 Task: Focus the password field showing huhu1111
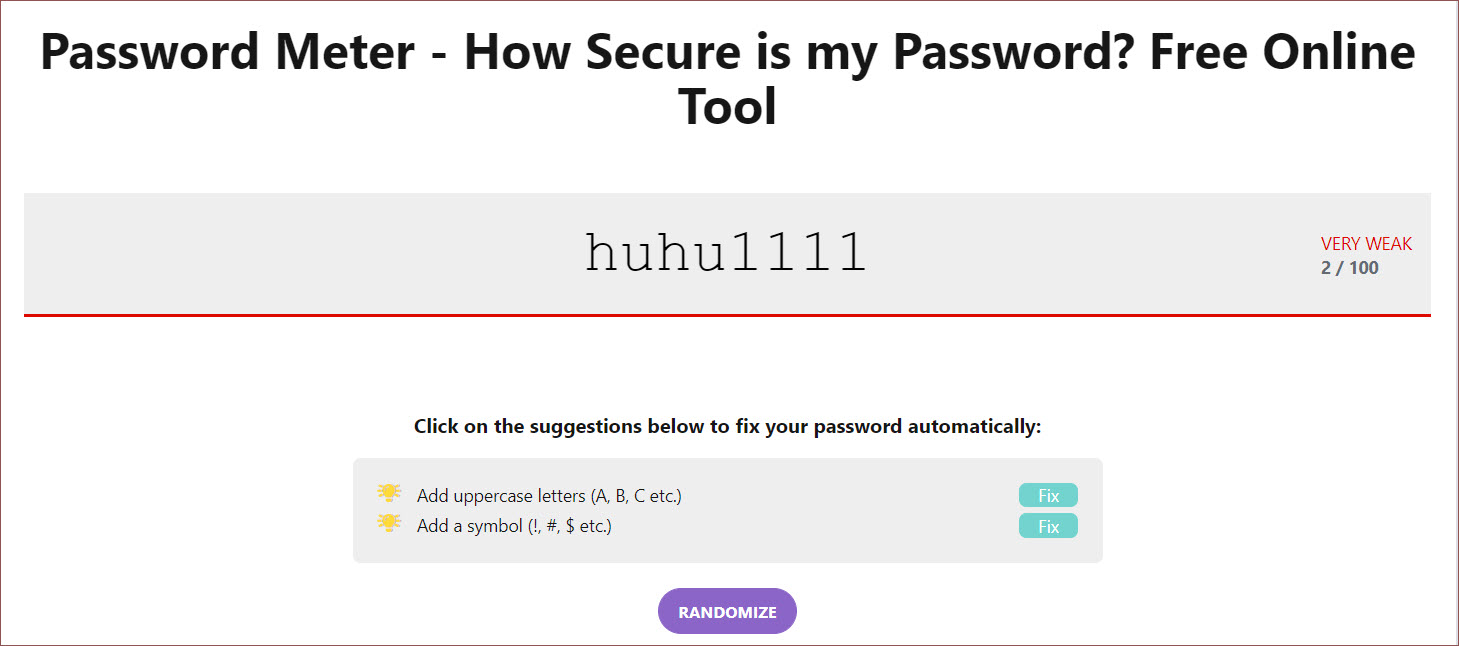(x=725, y=253)
